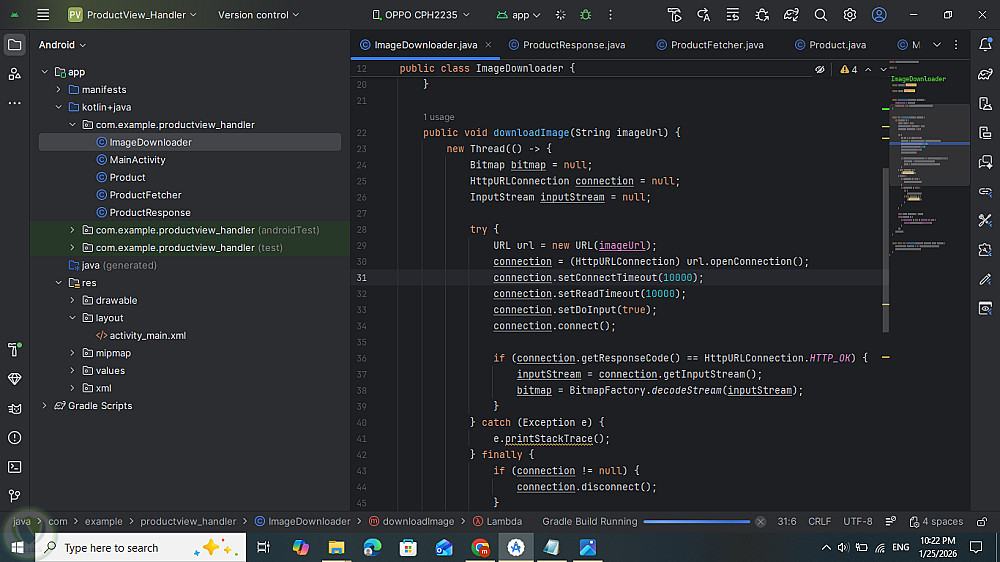The height and width of the screenshot is (562, 1000).
Task: Click the Debug app bug icon
Action: [x=586, y=15]
